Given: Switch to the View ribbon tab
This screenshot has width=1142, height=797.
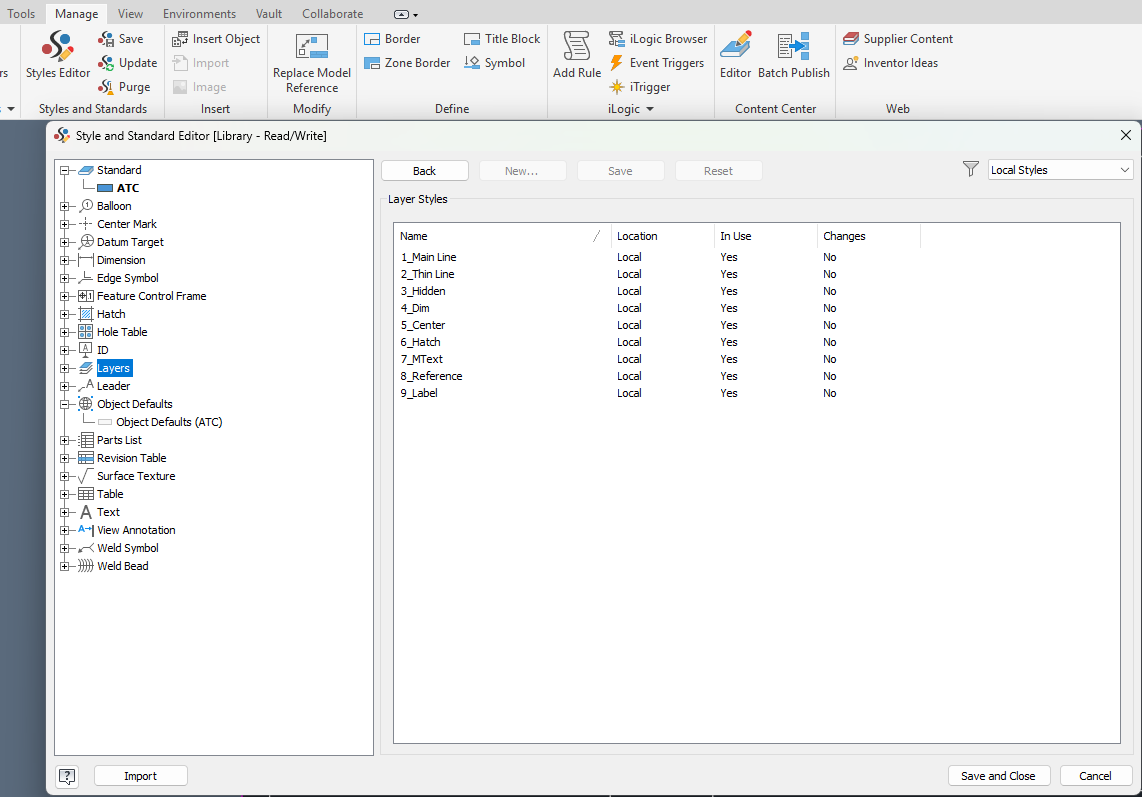Looking at the screenshot, I should [x=130, y=14].
